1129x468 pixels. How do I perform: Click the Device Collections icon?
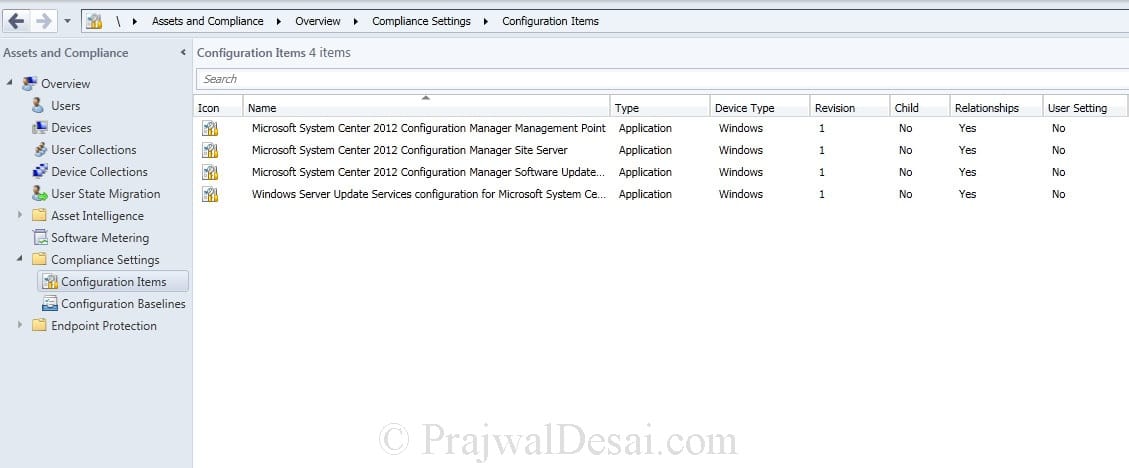point(40,171)
